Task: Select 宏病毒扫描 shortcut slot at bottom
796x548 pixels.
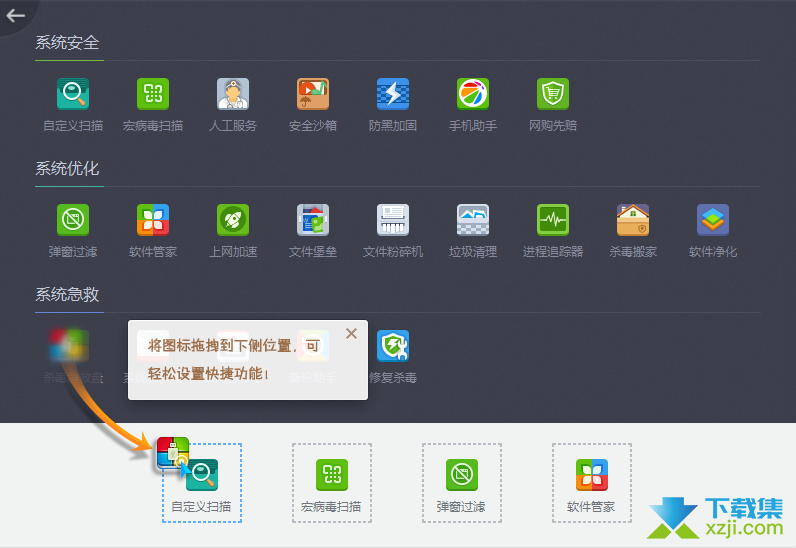Action: (332, 483)
